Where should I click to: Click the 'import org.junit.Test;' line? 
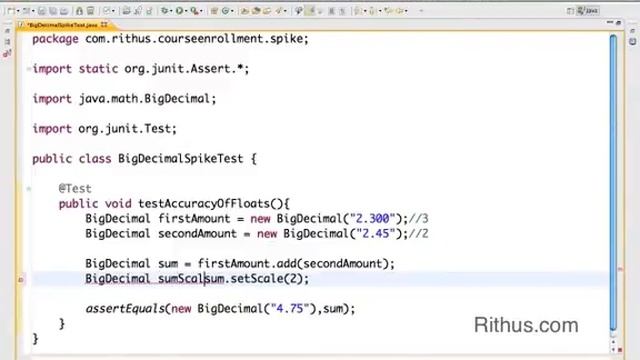[104, 129]
